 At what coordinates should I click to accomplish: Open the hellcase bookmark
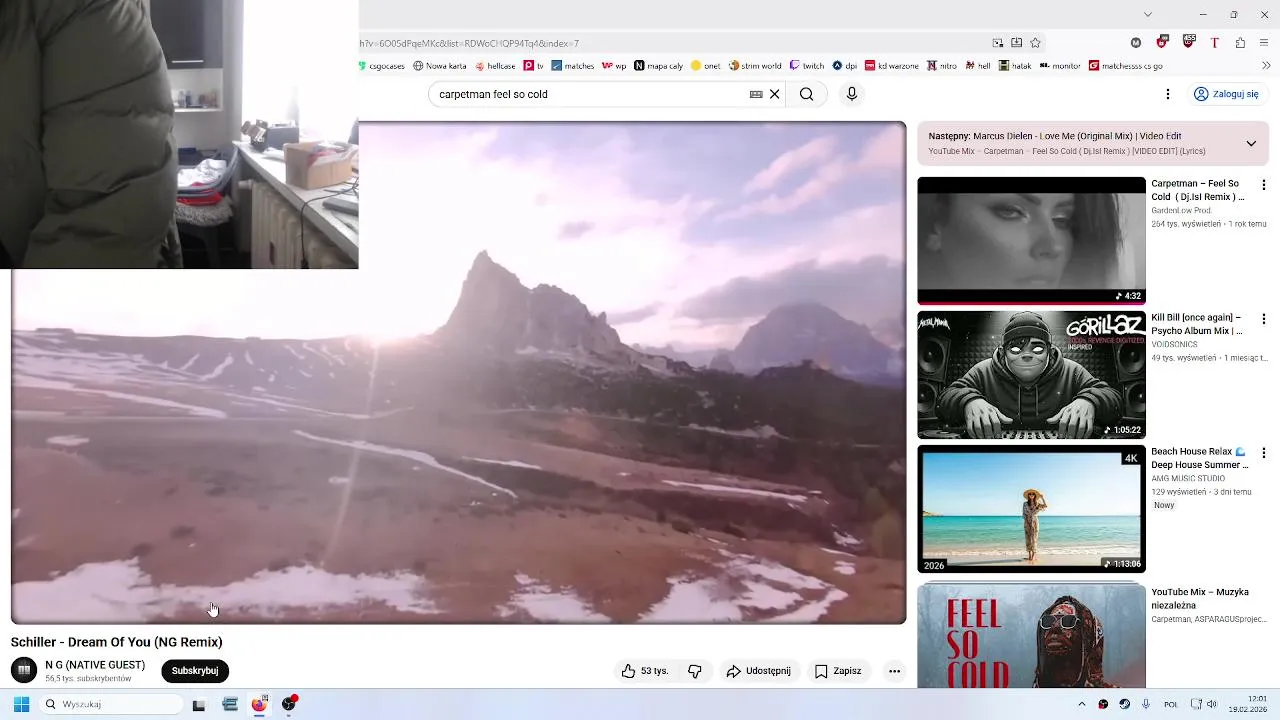495,66
